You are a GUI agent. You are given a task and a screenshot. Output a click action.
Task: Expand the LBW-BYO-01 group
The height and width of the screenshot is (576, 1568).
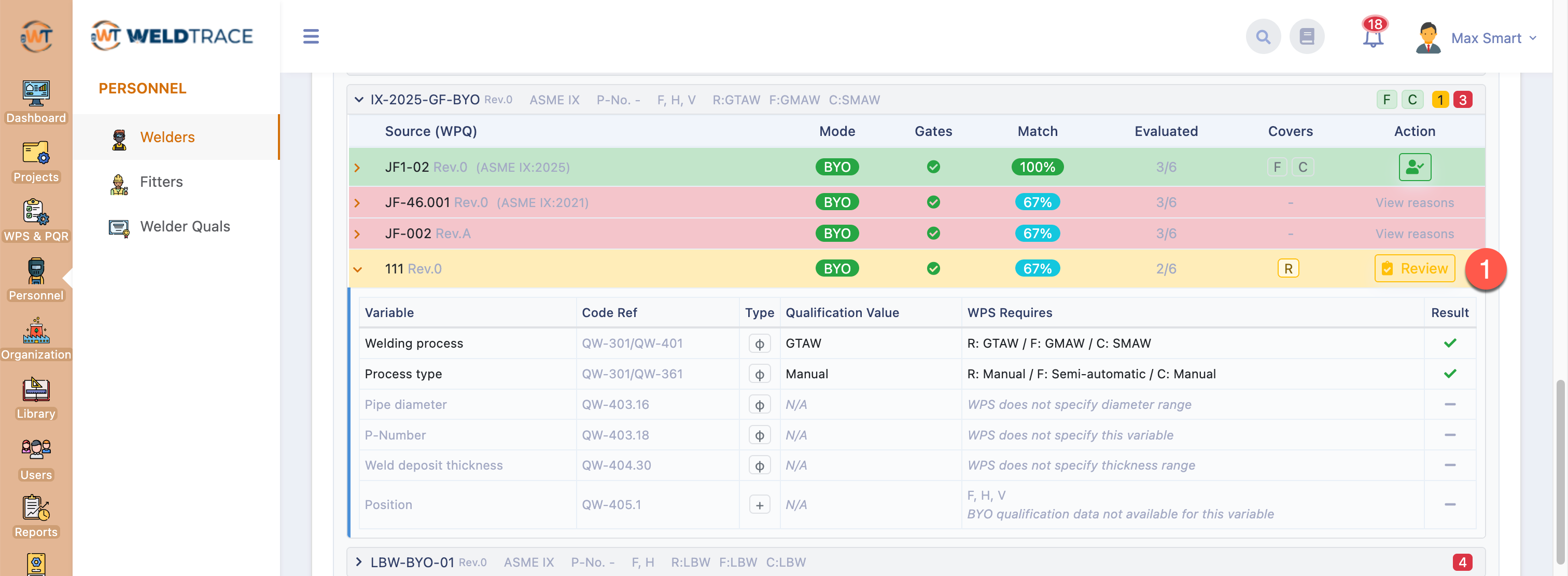(359, 561)
